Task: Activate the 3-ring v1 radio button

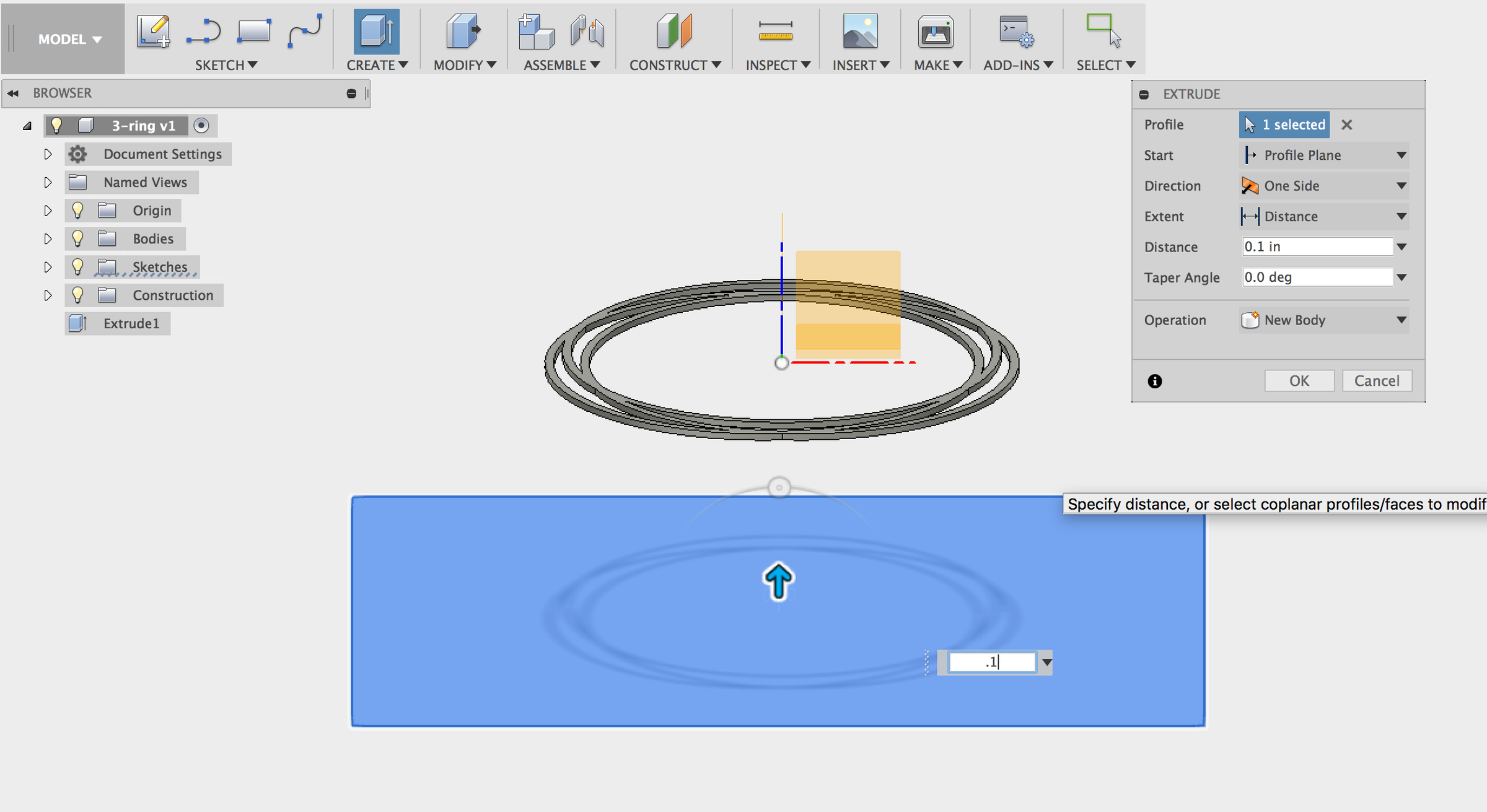Action: click(x=201, y=126)
